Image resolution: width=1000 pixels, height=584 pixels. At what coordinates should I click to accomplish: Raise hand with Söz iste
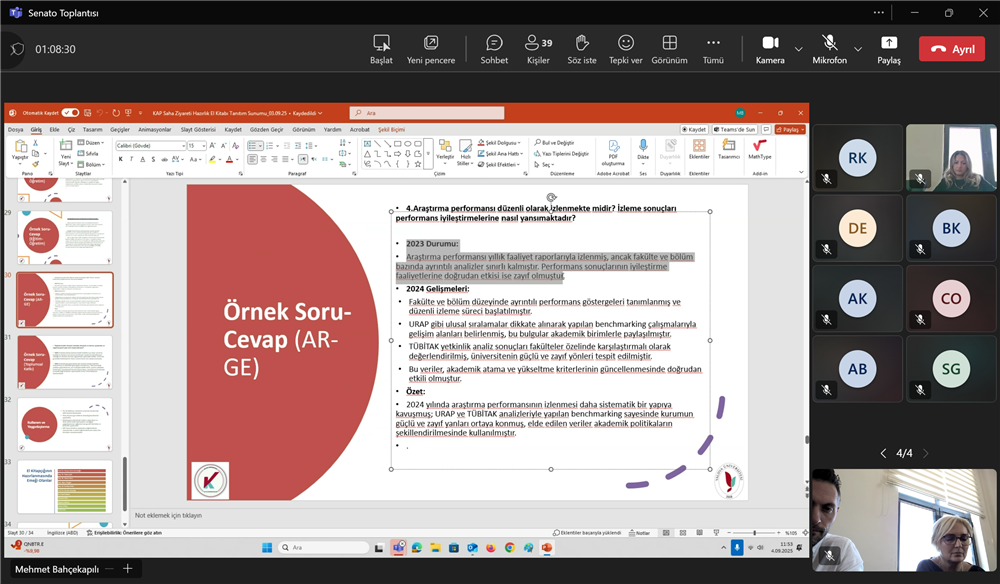(x=582, y=50)
